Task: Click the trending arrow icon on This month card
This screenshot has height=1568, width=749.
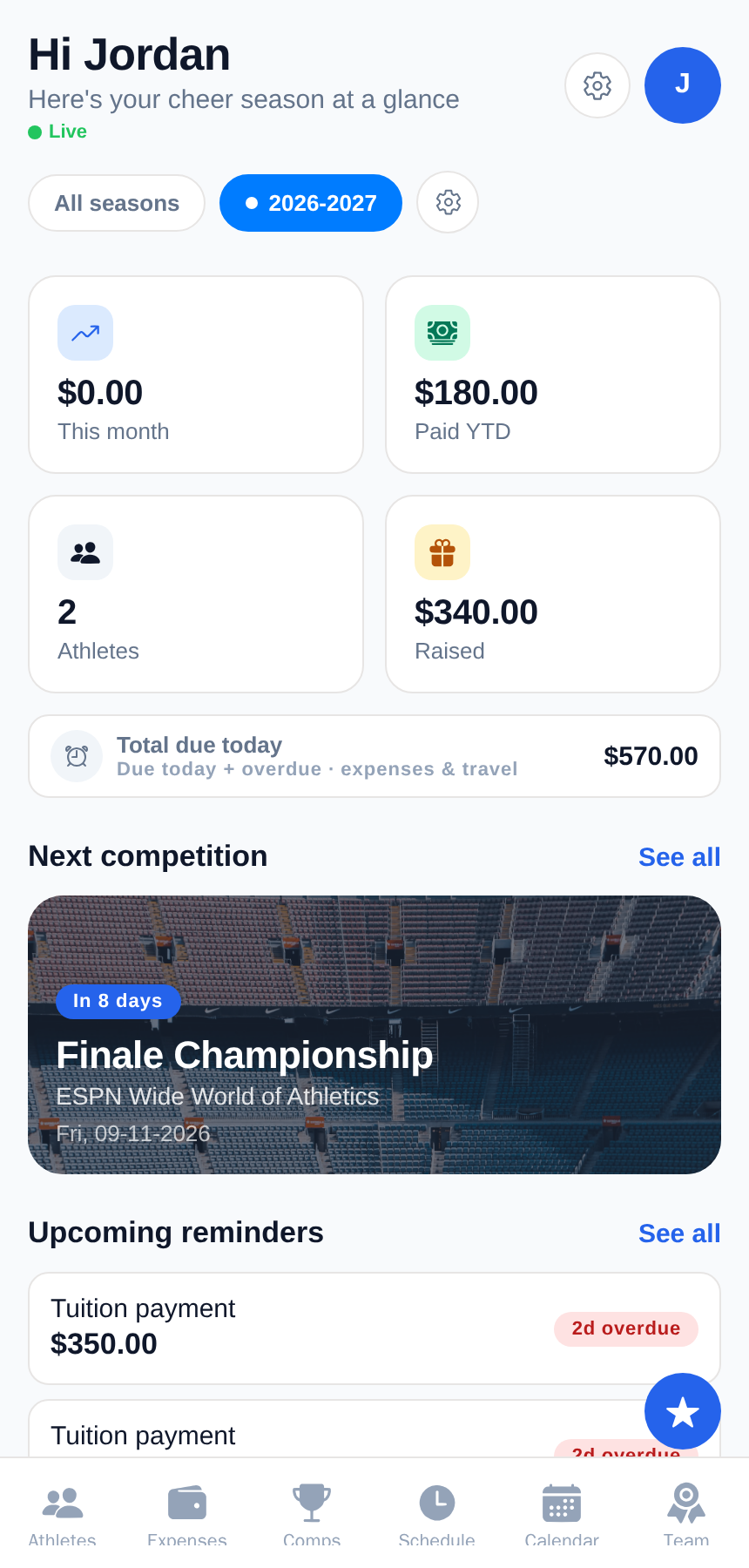Action: (x=85, y=333)
